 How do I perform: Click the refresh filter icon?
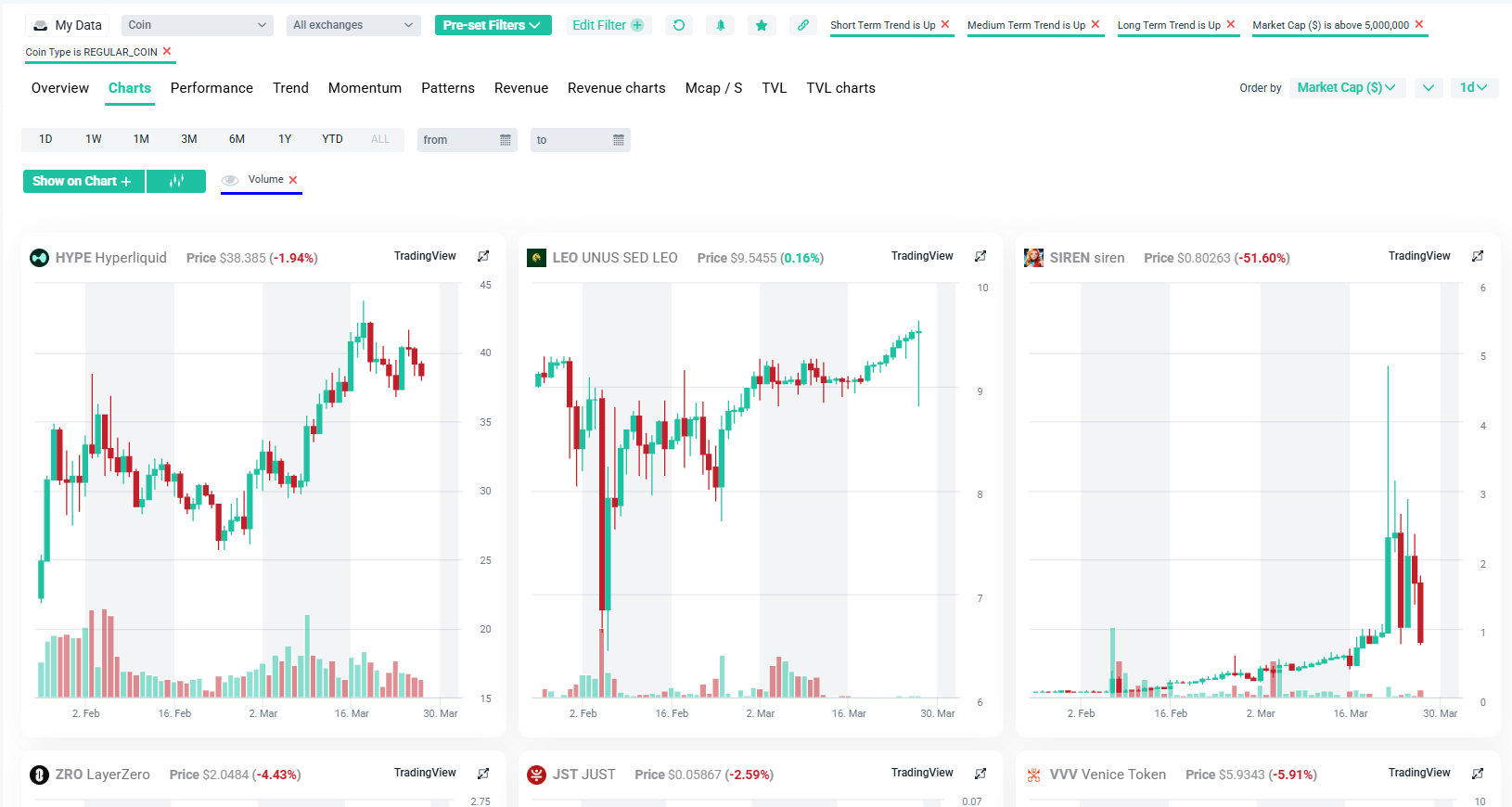click(679, 25)
